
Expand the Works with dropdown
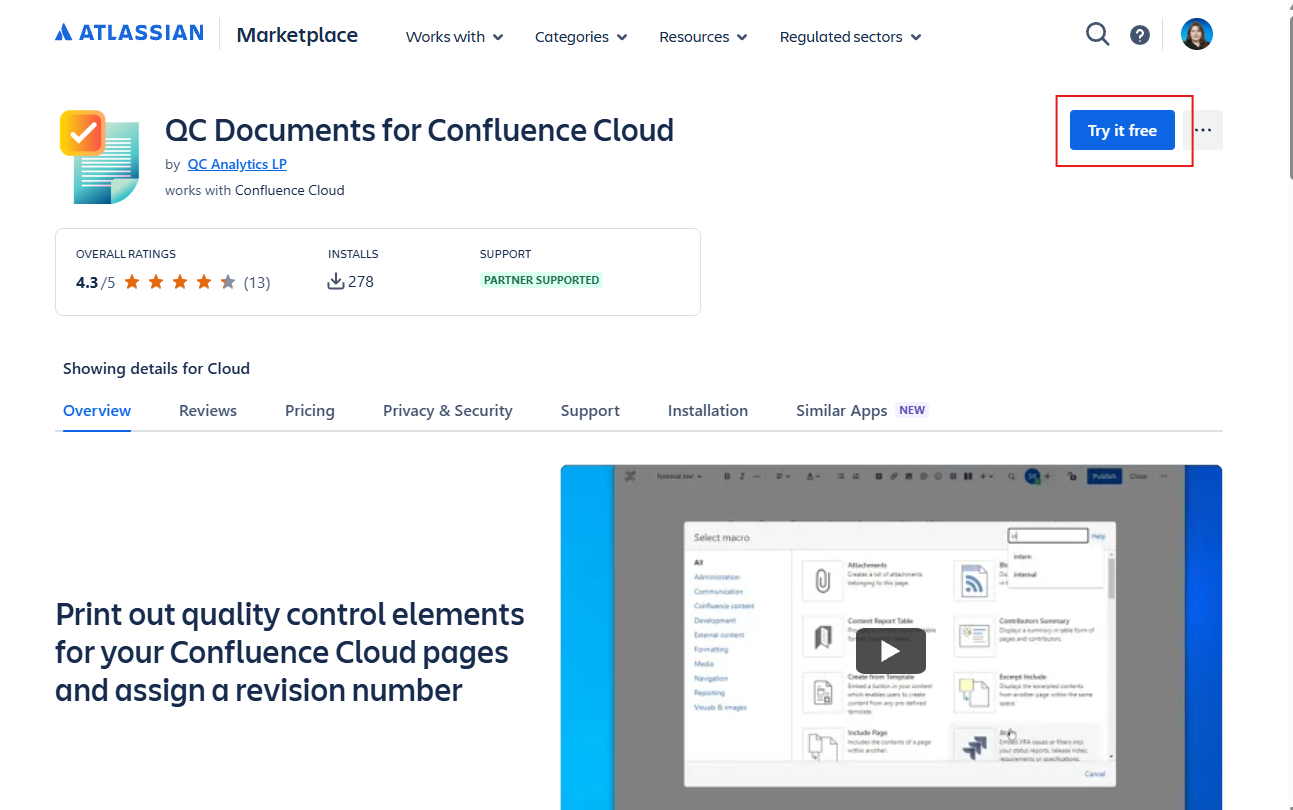(x=455, y=37)
